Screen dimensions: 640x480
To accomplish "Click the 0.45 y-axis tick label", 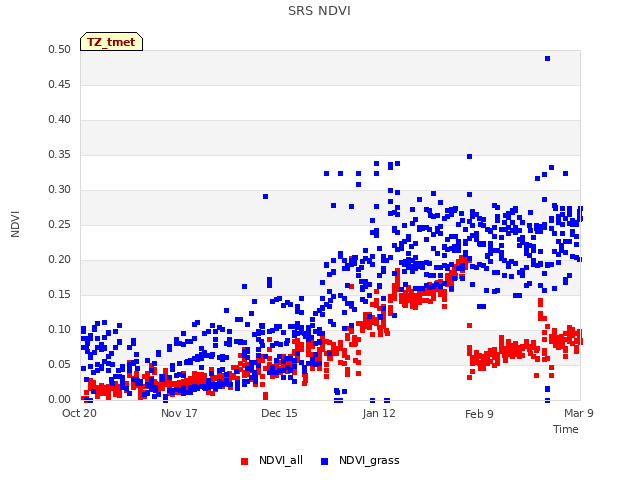I will (x=59, y=84).
